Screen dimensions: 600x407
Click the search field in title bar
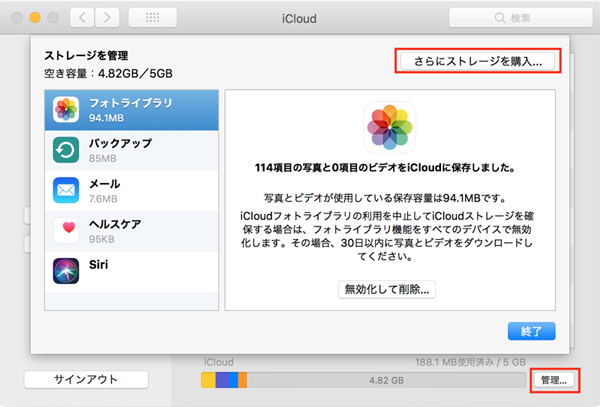point(520,18)
